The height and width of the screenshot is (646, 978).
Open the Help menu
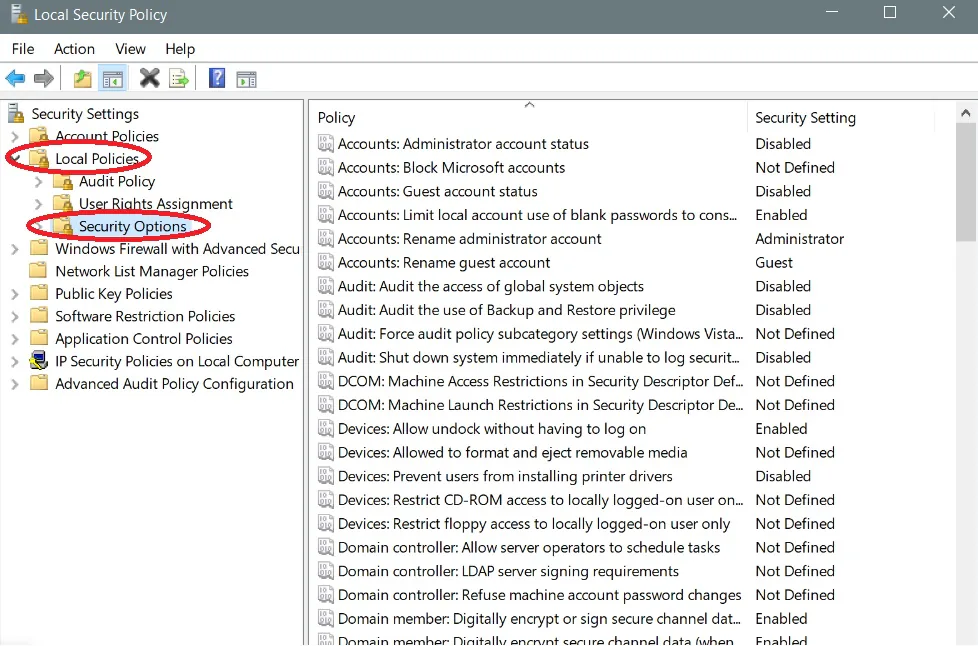(180, 49)
